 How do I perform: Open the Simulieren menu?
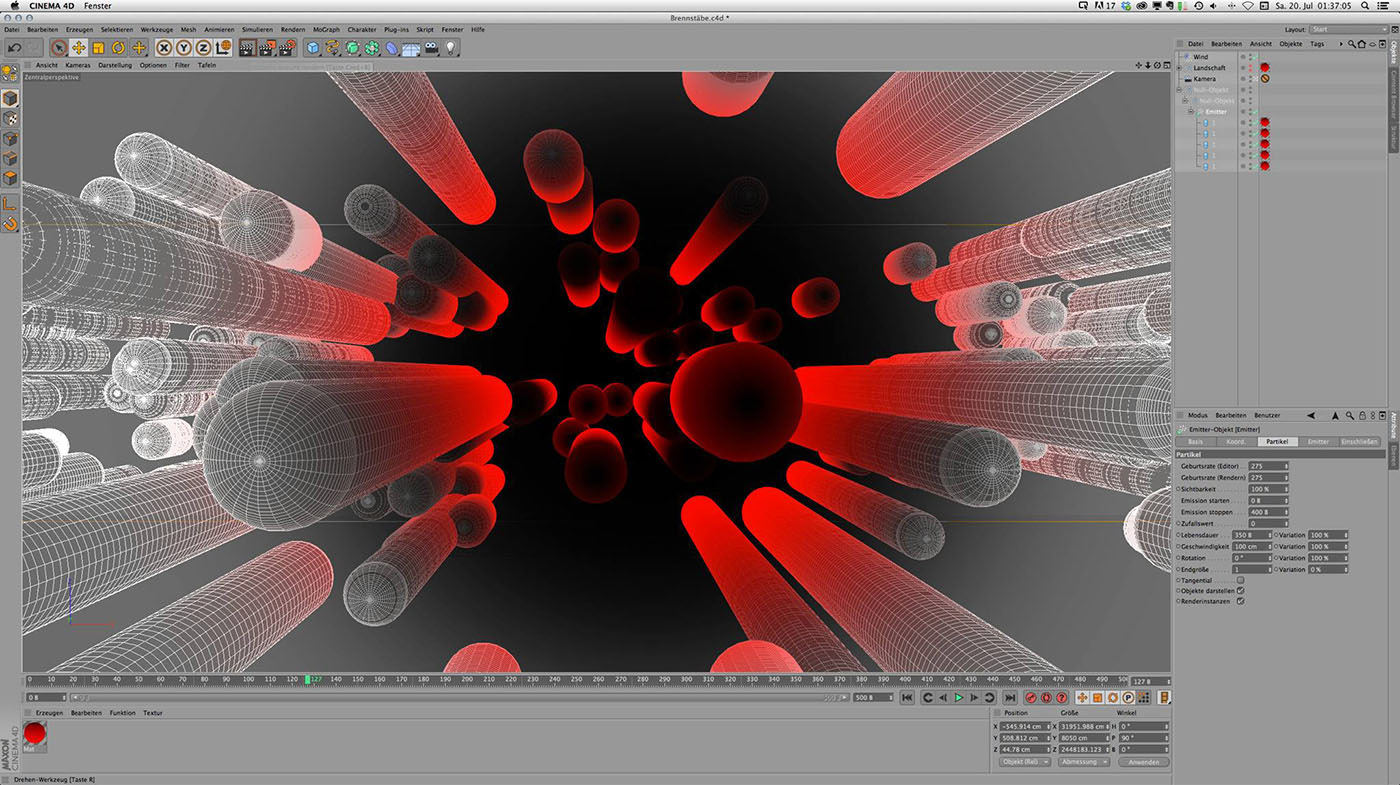(258, 30)
